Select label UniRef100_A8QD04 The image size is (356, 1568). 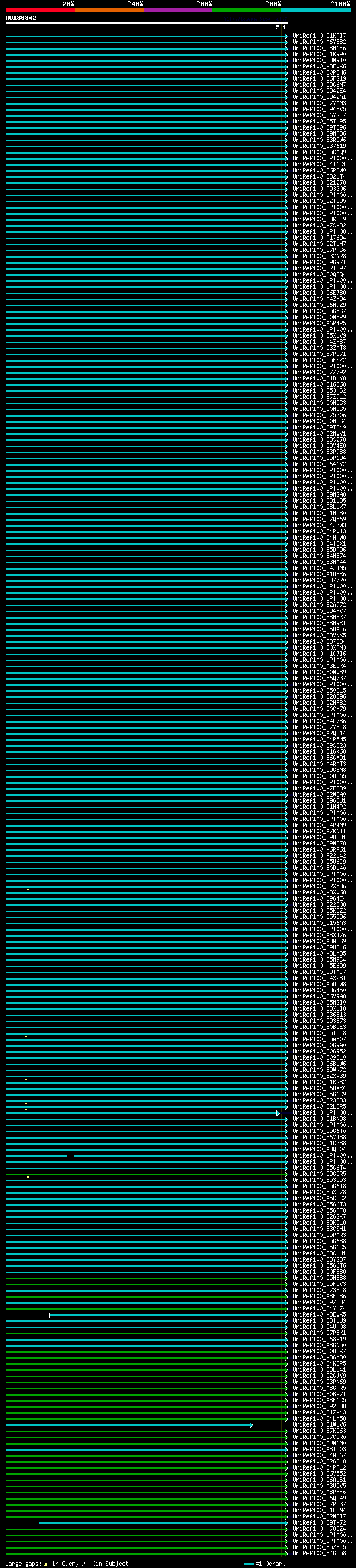319,1150
